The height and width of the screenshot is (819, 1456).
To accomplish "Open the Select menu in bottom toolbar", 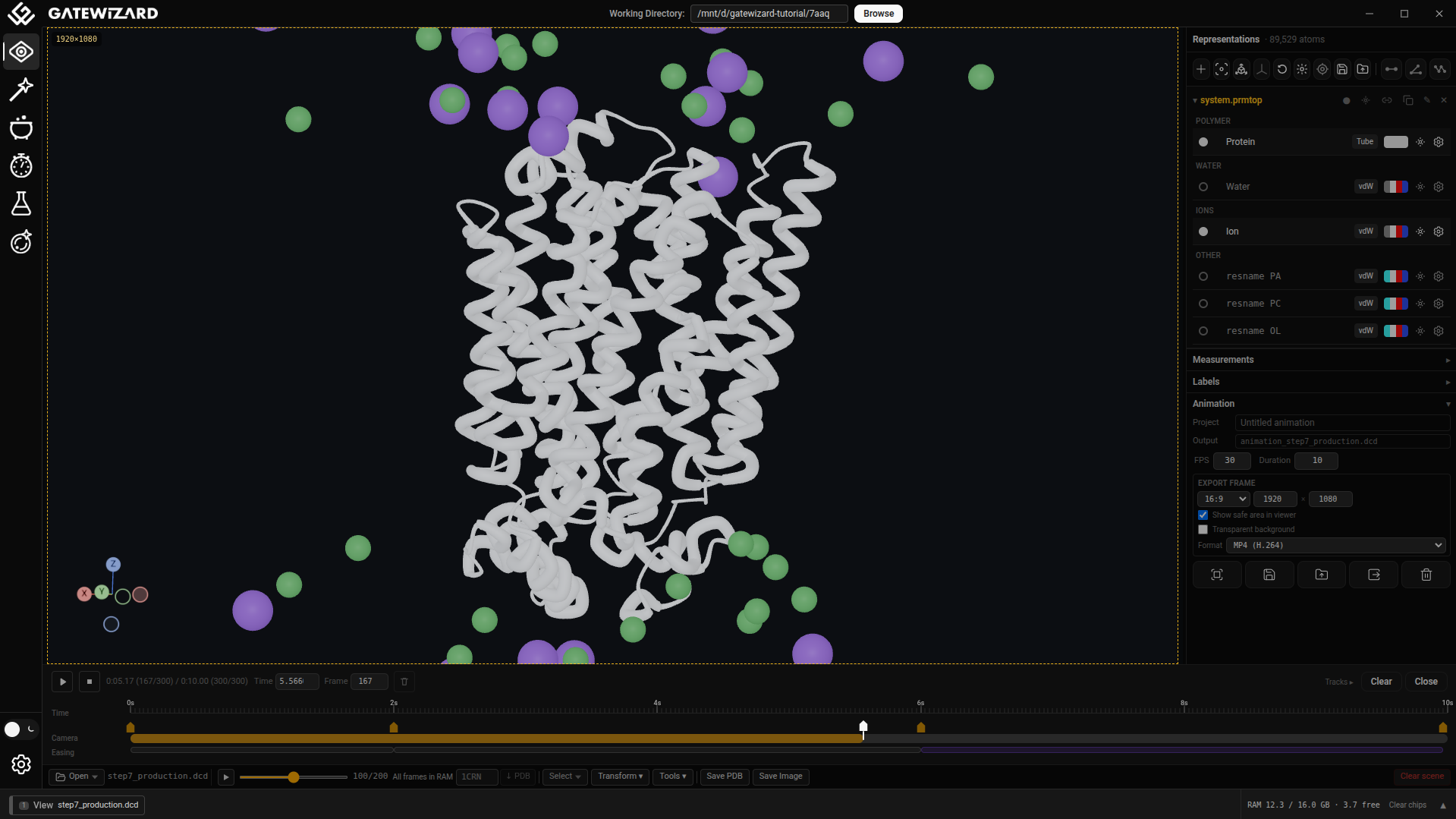I will (564, 776).
